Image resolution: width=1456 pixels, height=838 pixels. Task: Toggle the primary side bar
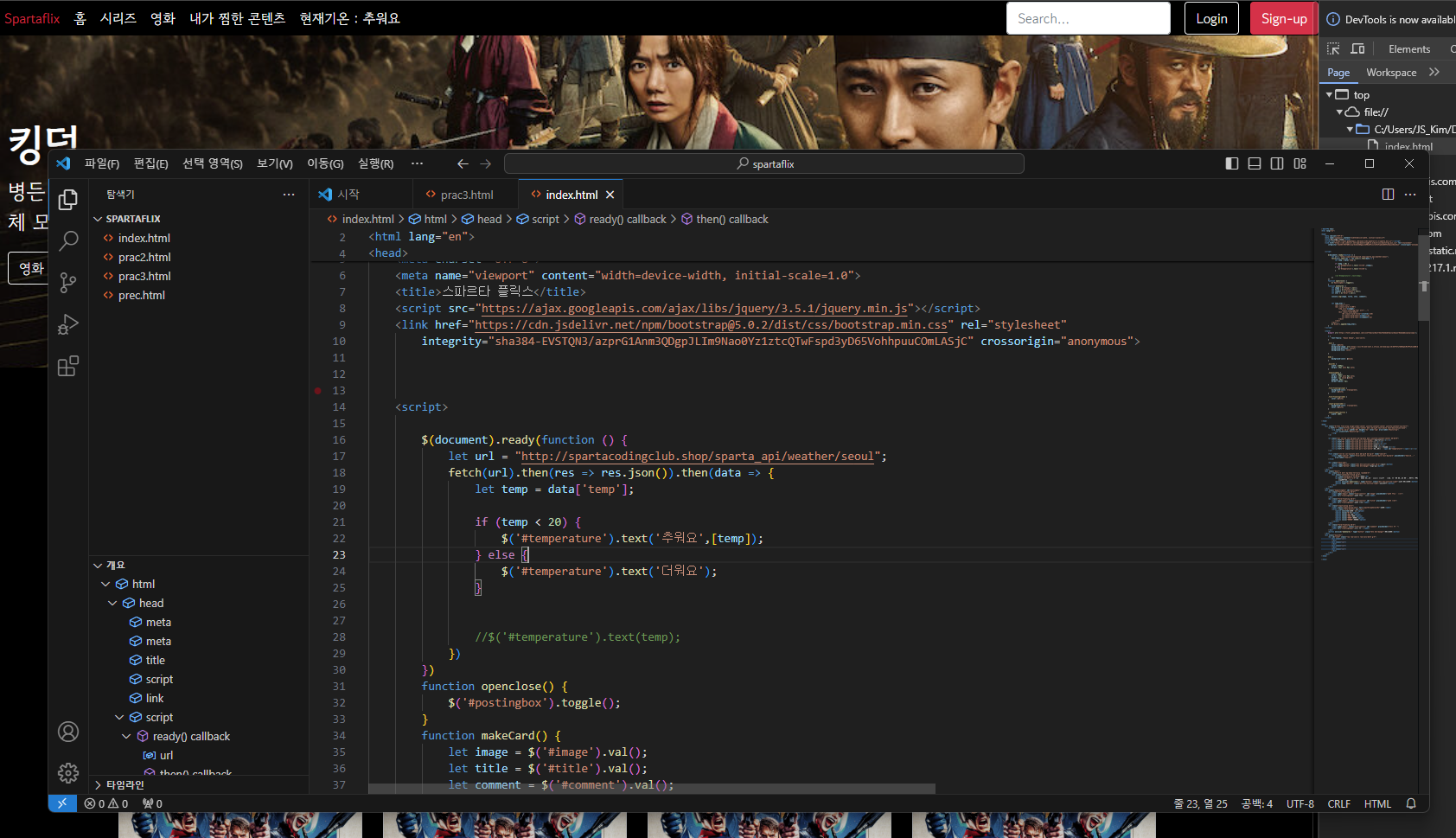[x=1232, y=163]
